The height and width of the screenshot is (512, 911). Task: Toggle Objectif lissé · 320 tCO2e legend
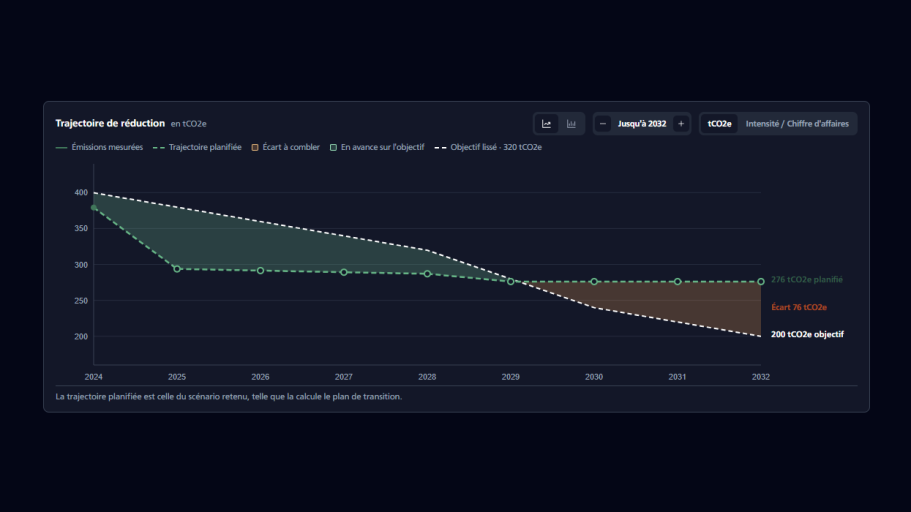(488, 148)
